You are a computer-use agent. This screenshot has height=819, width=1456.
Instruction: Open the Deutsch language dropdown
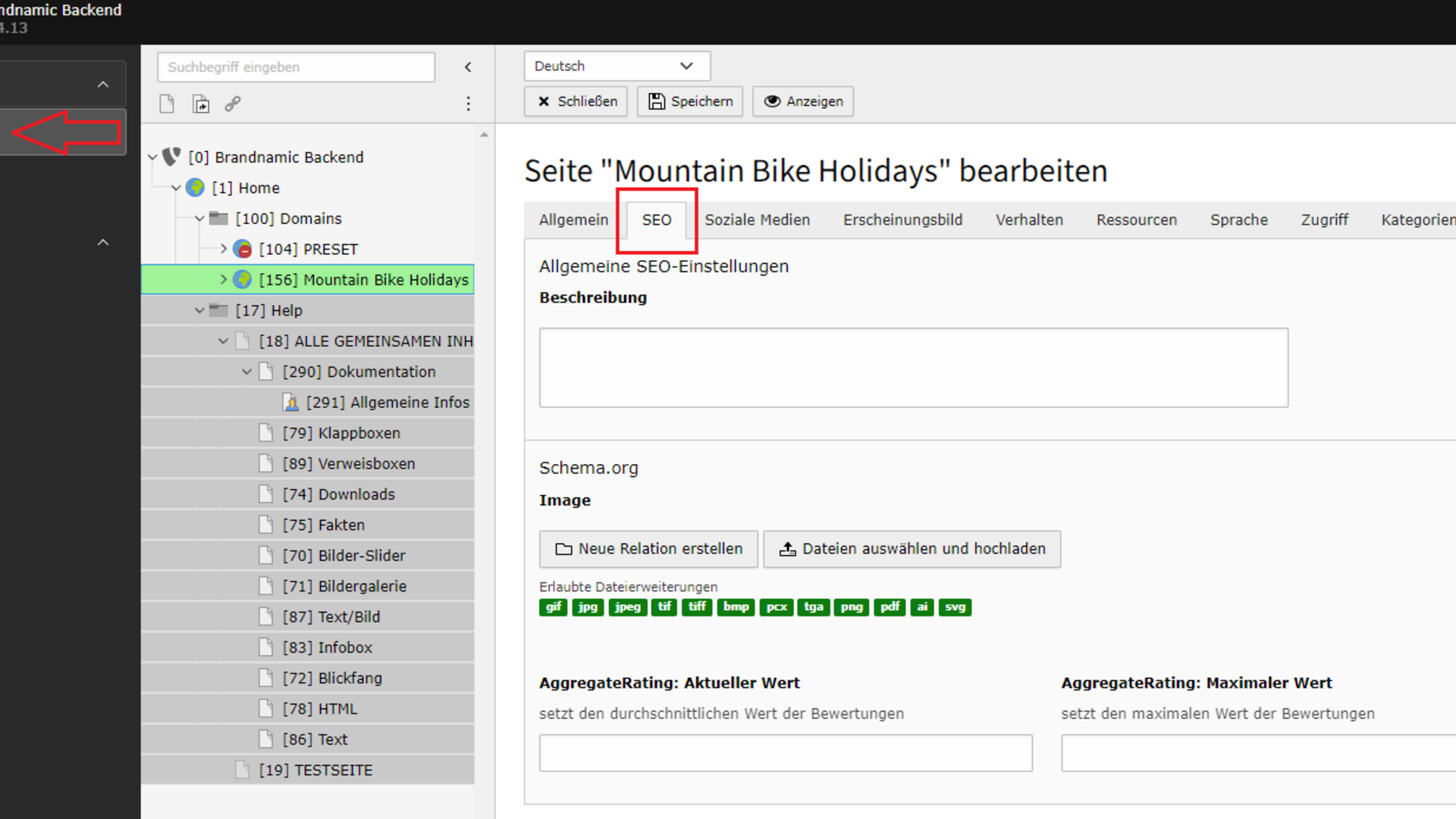tap(616, 66)
